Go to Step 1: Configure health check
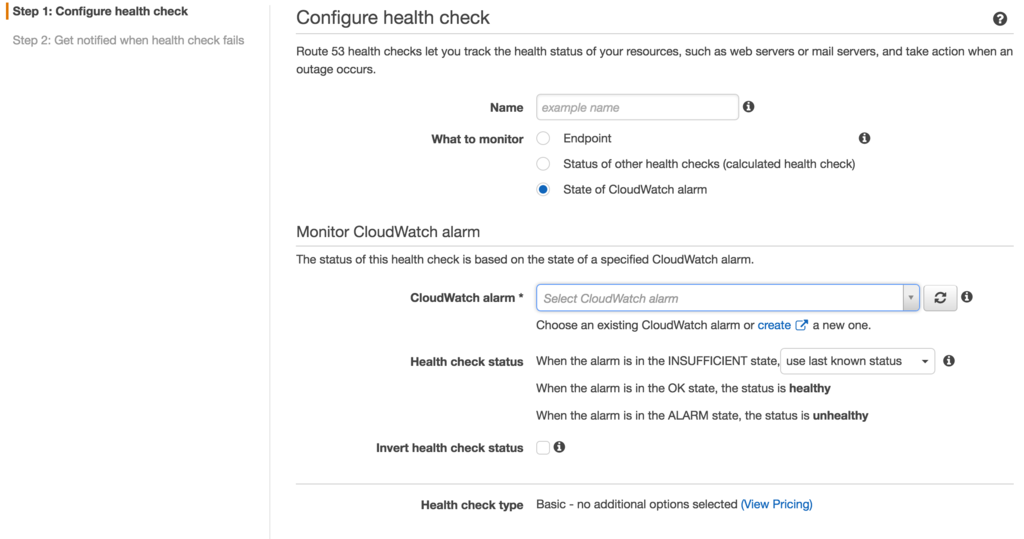 100,11
